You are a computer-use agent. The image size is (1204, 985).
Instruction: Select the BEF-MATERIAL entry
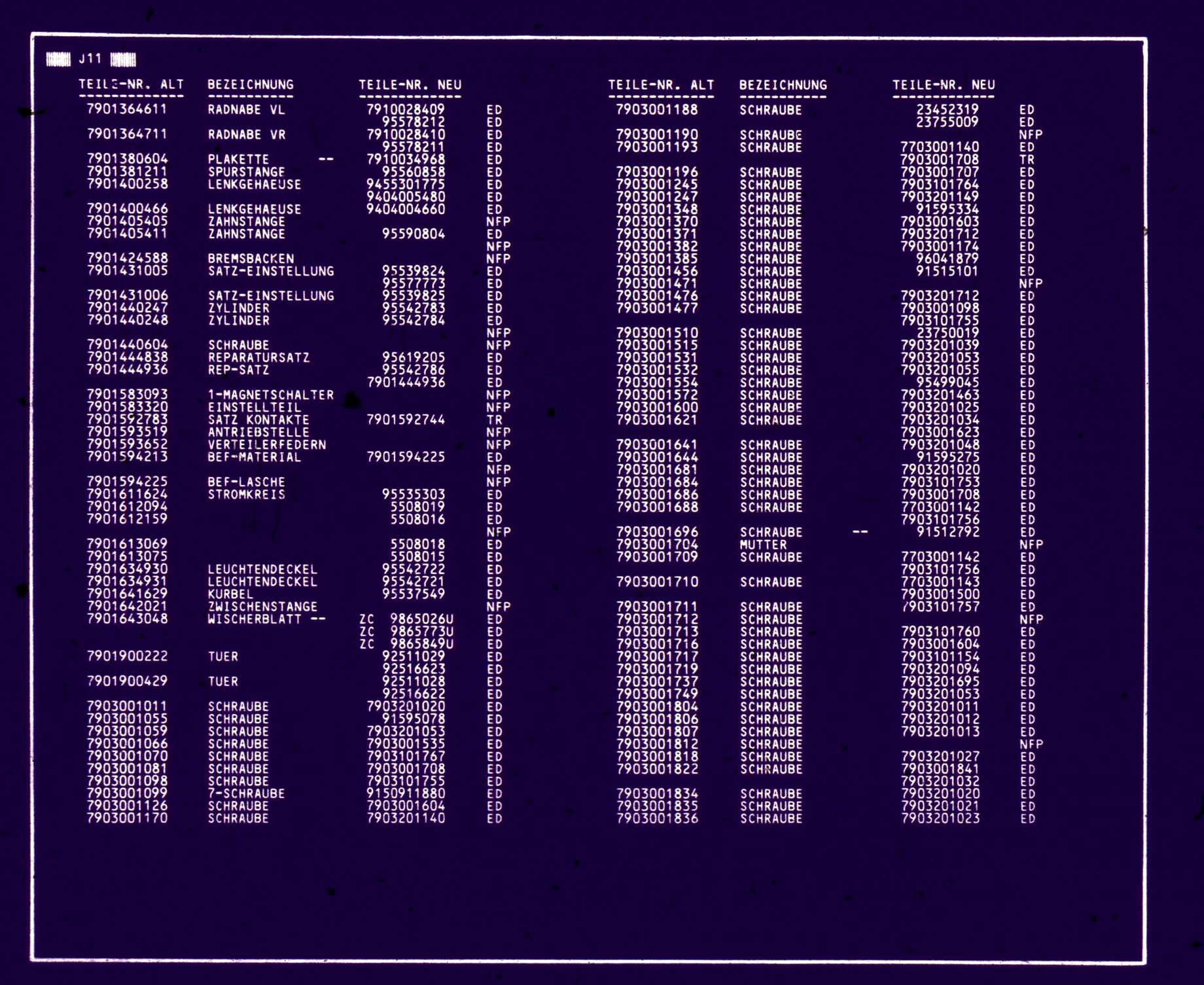click(x=255, y=457)
